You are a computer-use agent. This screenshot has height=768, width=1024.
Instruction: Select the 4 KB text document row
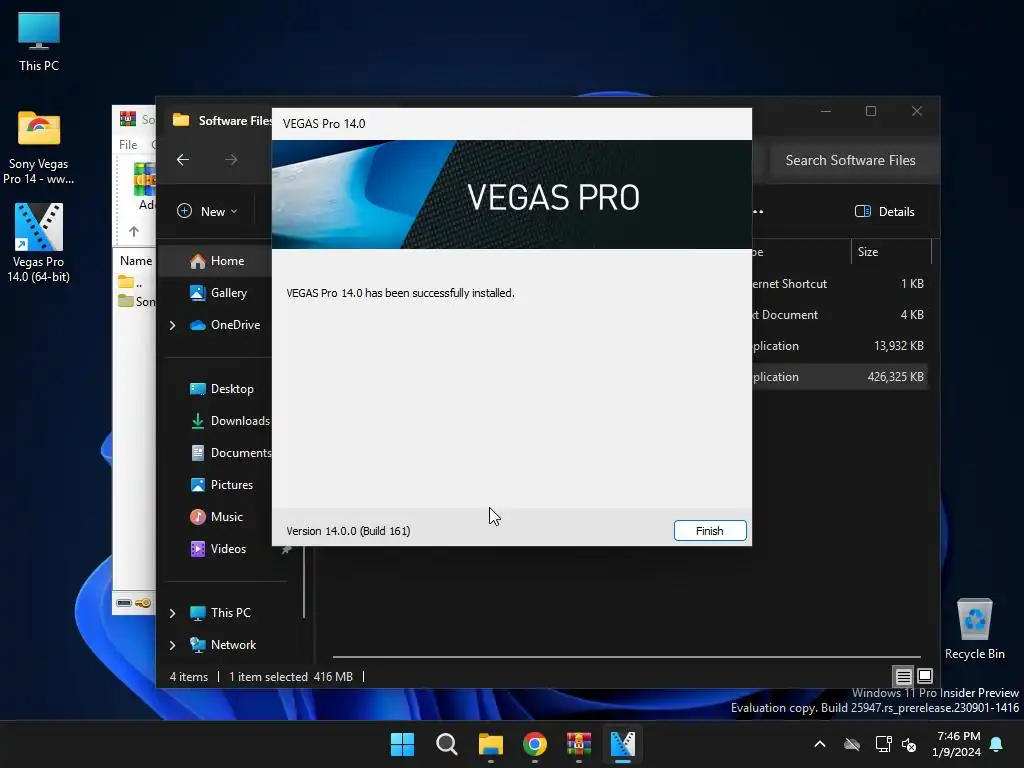[x=839, y=315]
